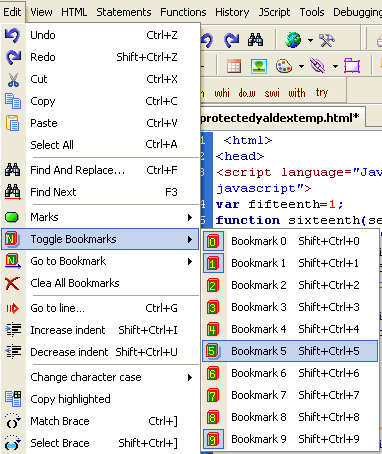
Task: Click the insert image icon
Action: 259,66
